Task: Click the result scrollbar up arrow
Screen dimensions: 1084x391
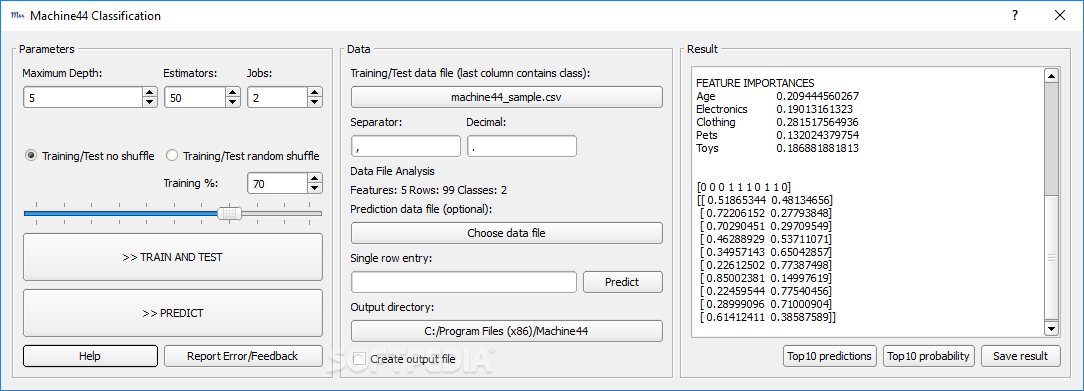Action: [x=1051, y=76]
